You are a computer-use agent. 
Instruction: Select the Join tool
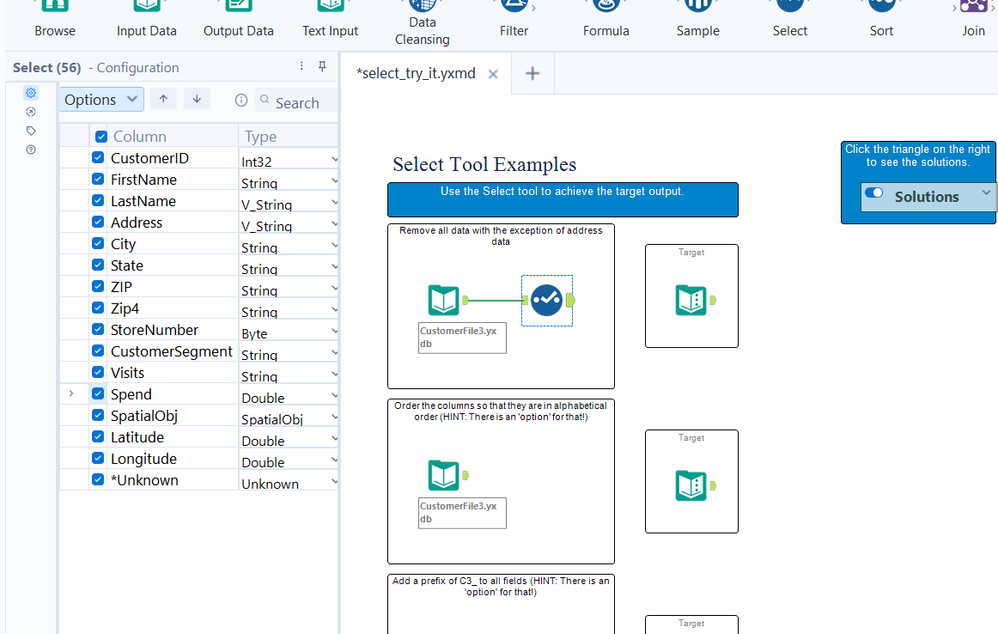(973, 19)
